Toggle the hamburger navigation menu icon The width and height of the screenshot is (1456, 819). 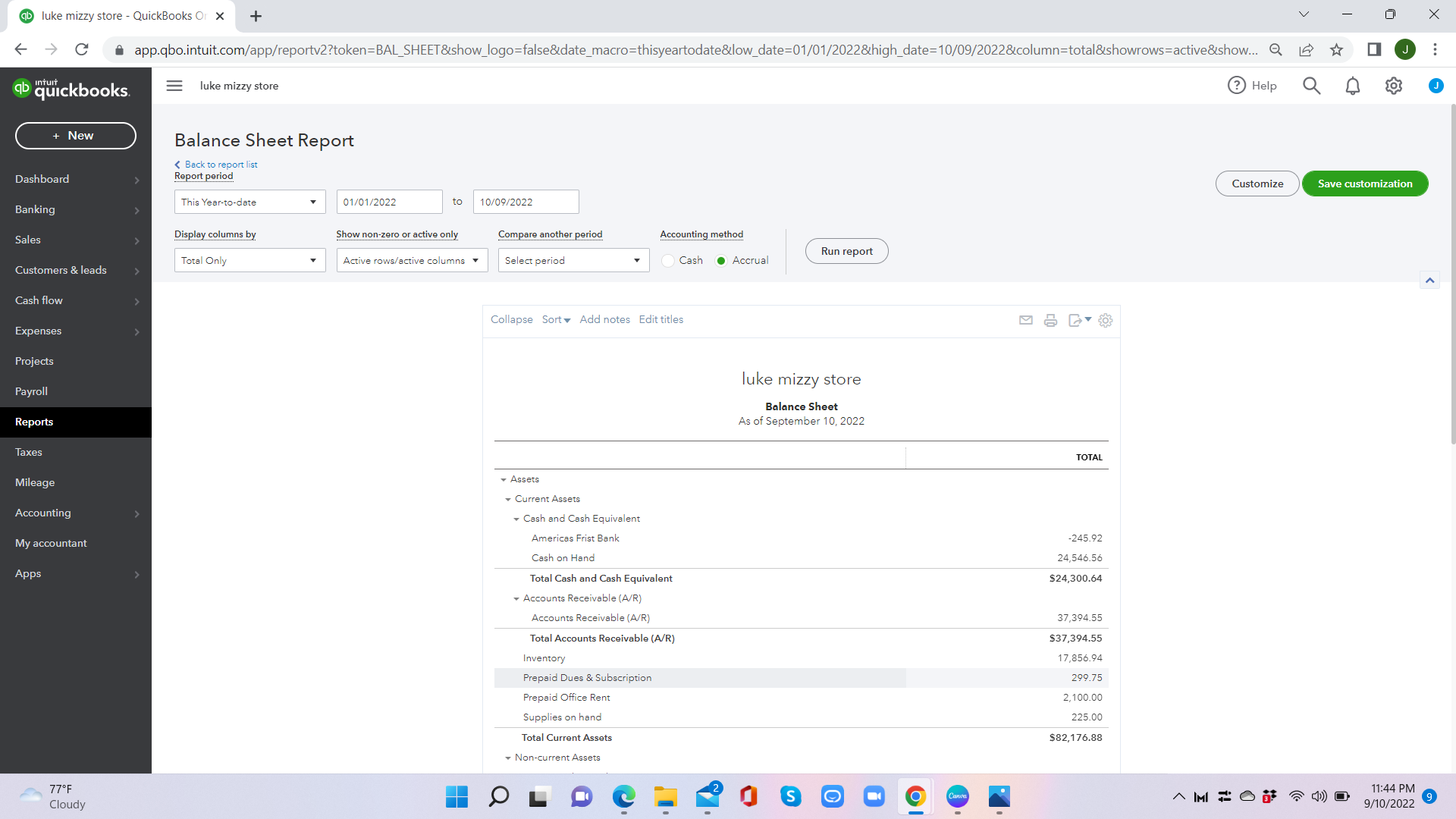174,86
